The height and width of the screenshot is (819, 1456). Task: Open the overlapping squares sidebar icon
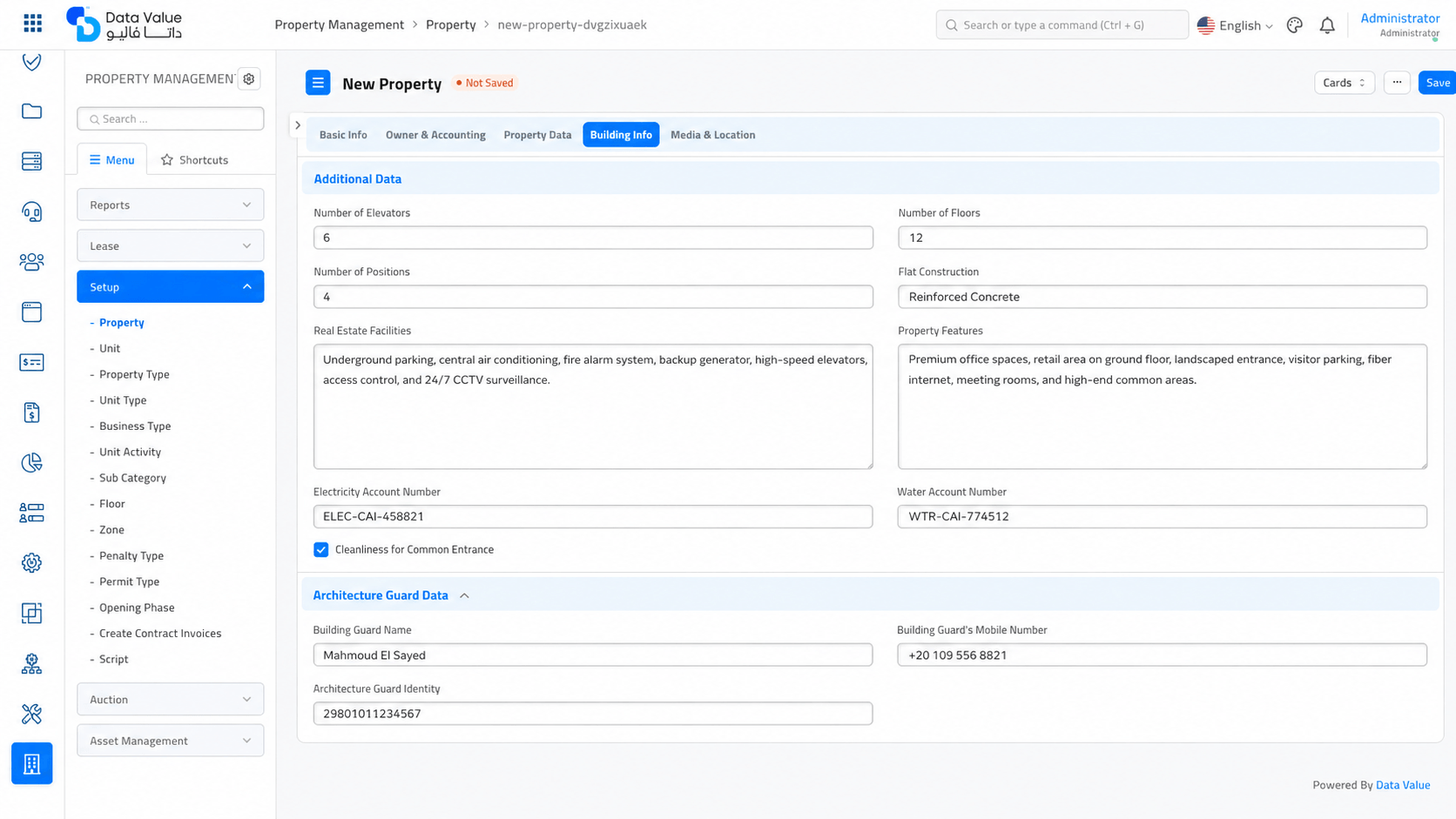tap(32, 614)
